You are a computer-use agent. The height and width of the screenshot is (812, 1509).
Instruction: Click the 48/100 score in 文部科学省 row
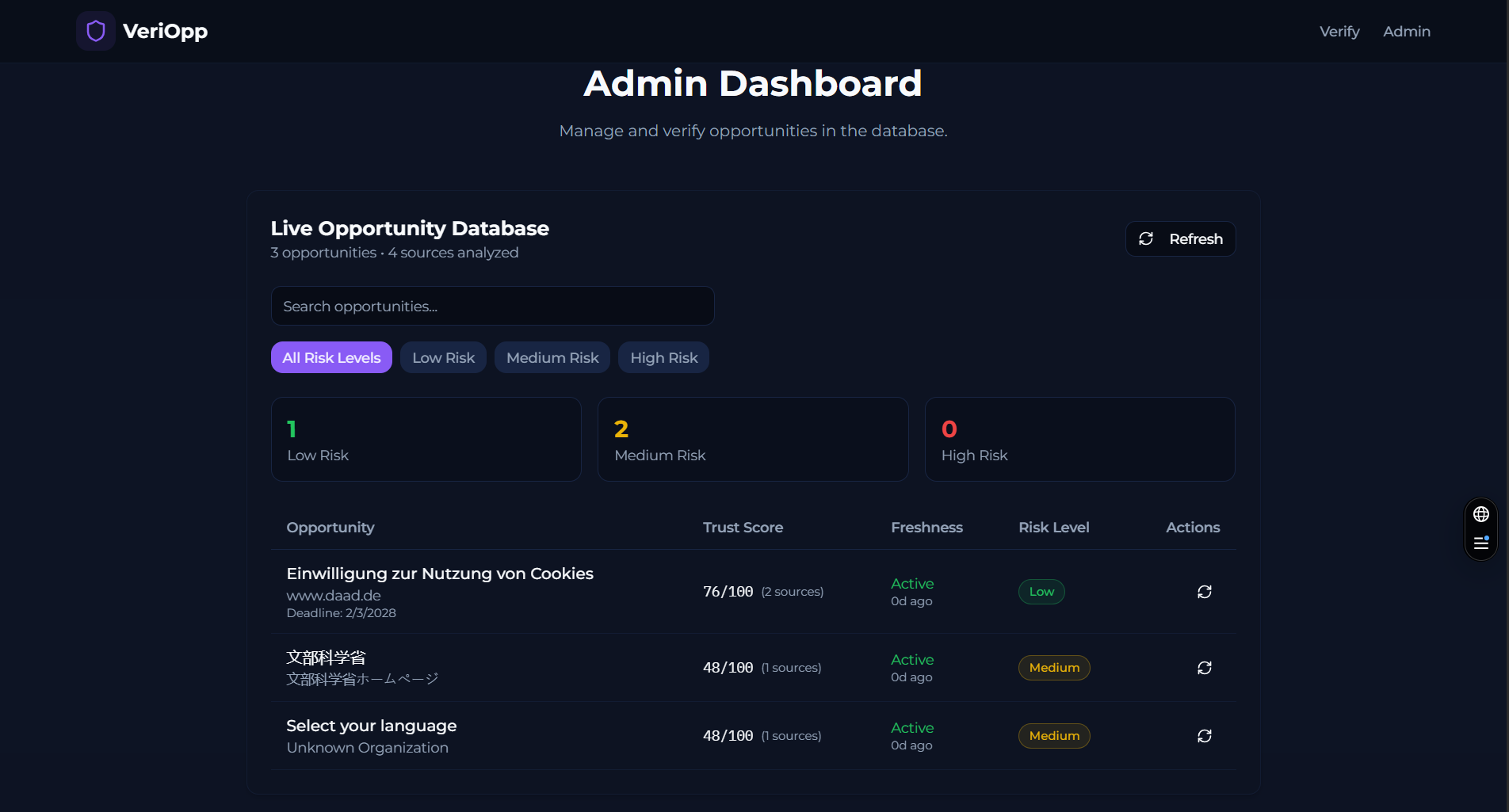click(728, 668)
